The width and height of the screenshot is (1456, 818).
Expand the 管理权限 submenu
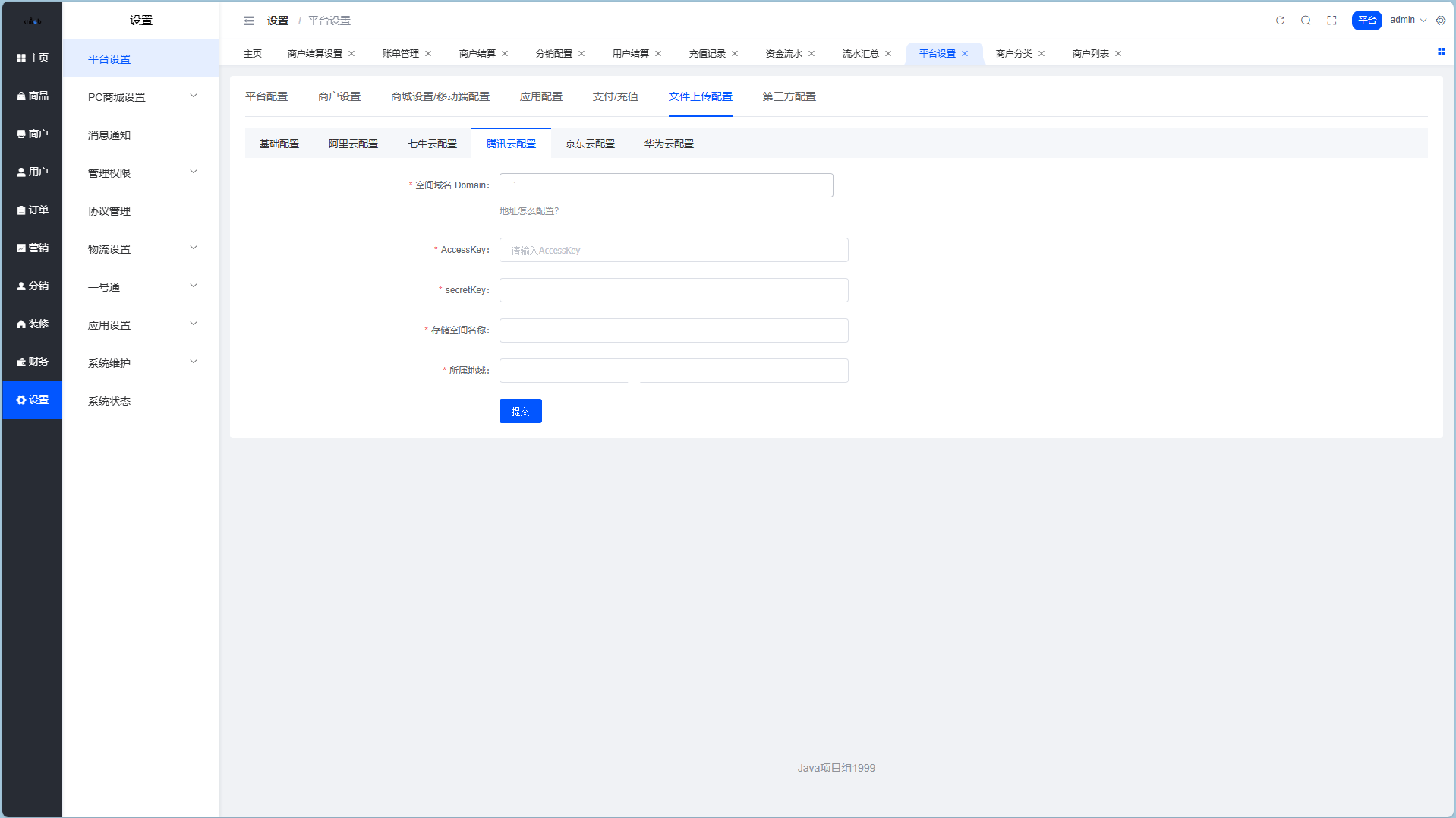click(x=140, y=172)
